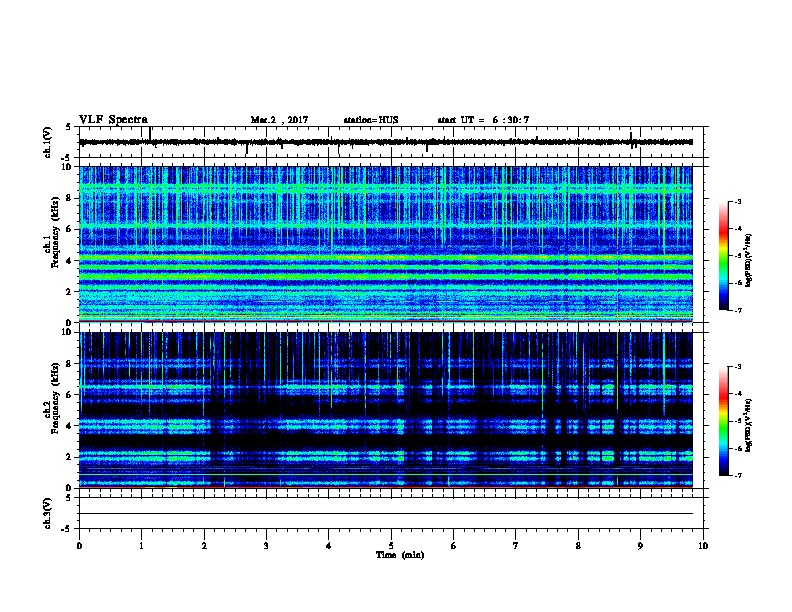
Task: Click time axis tick label "10" at the right end
Action: coord(703,546)
